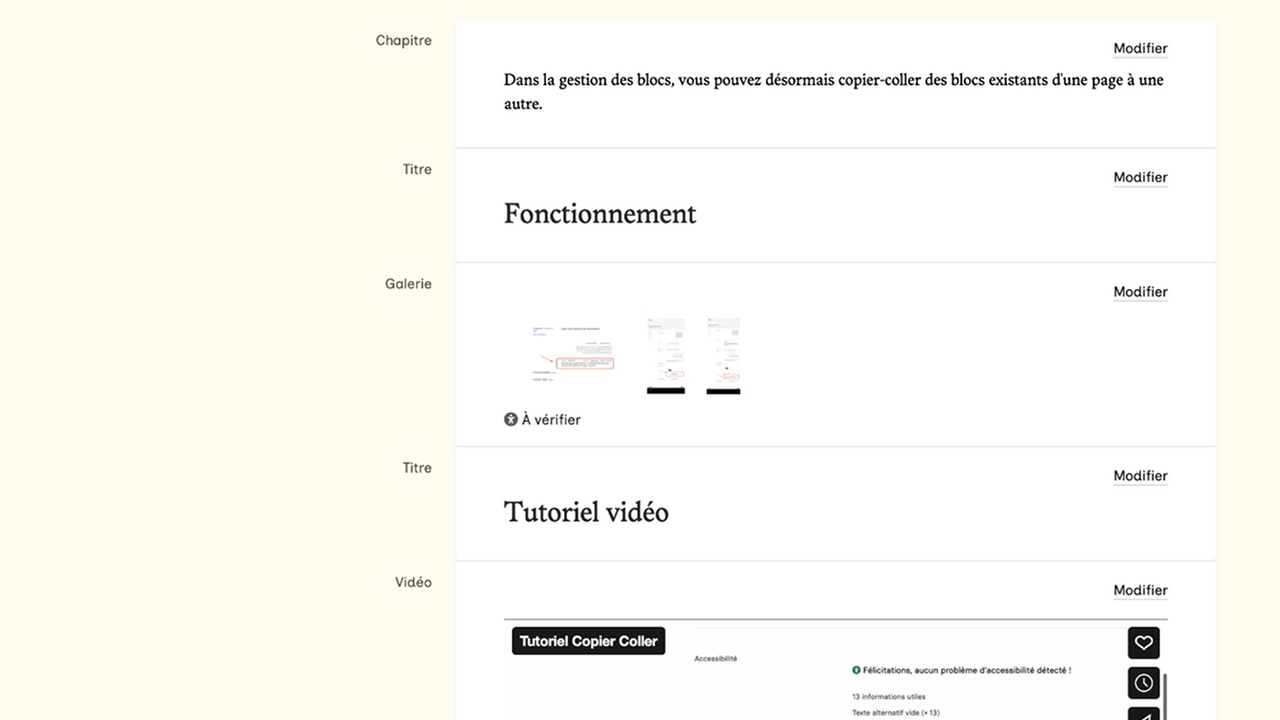Click the Chapitre block label
The height and width of the screenshot is (720, 1280).
[x=403, y=41]
